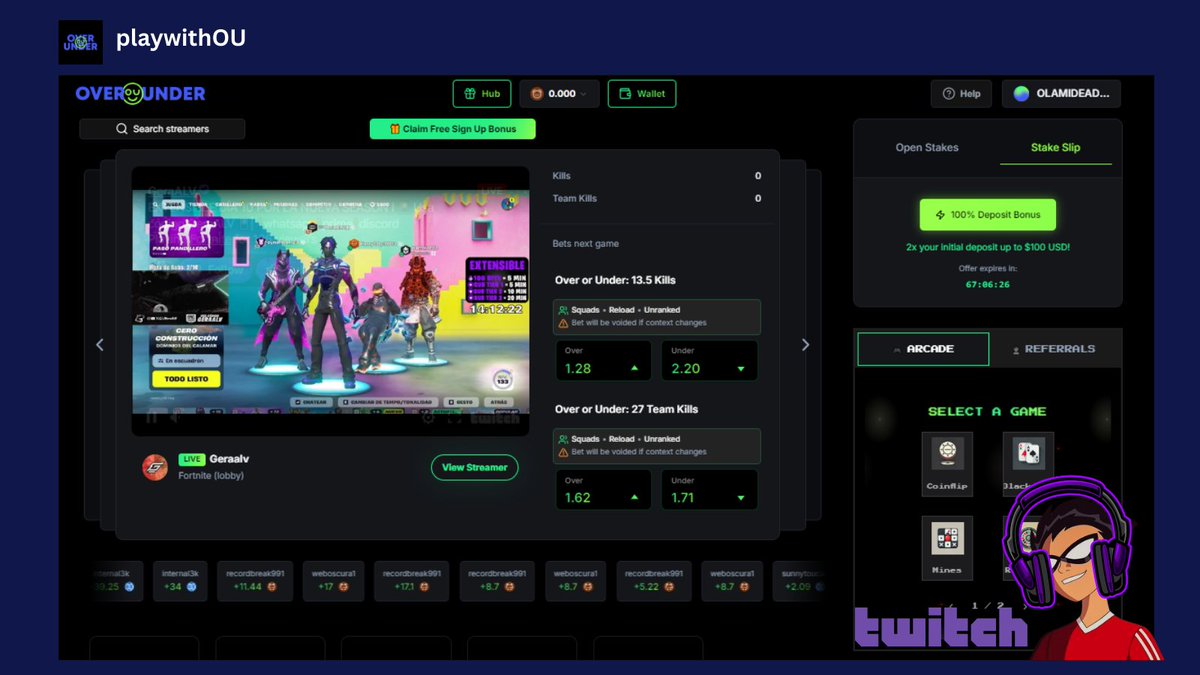
Task: Switch to the Stake Slip tab
Action: tap(1056, 147)
